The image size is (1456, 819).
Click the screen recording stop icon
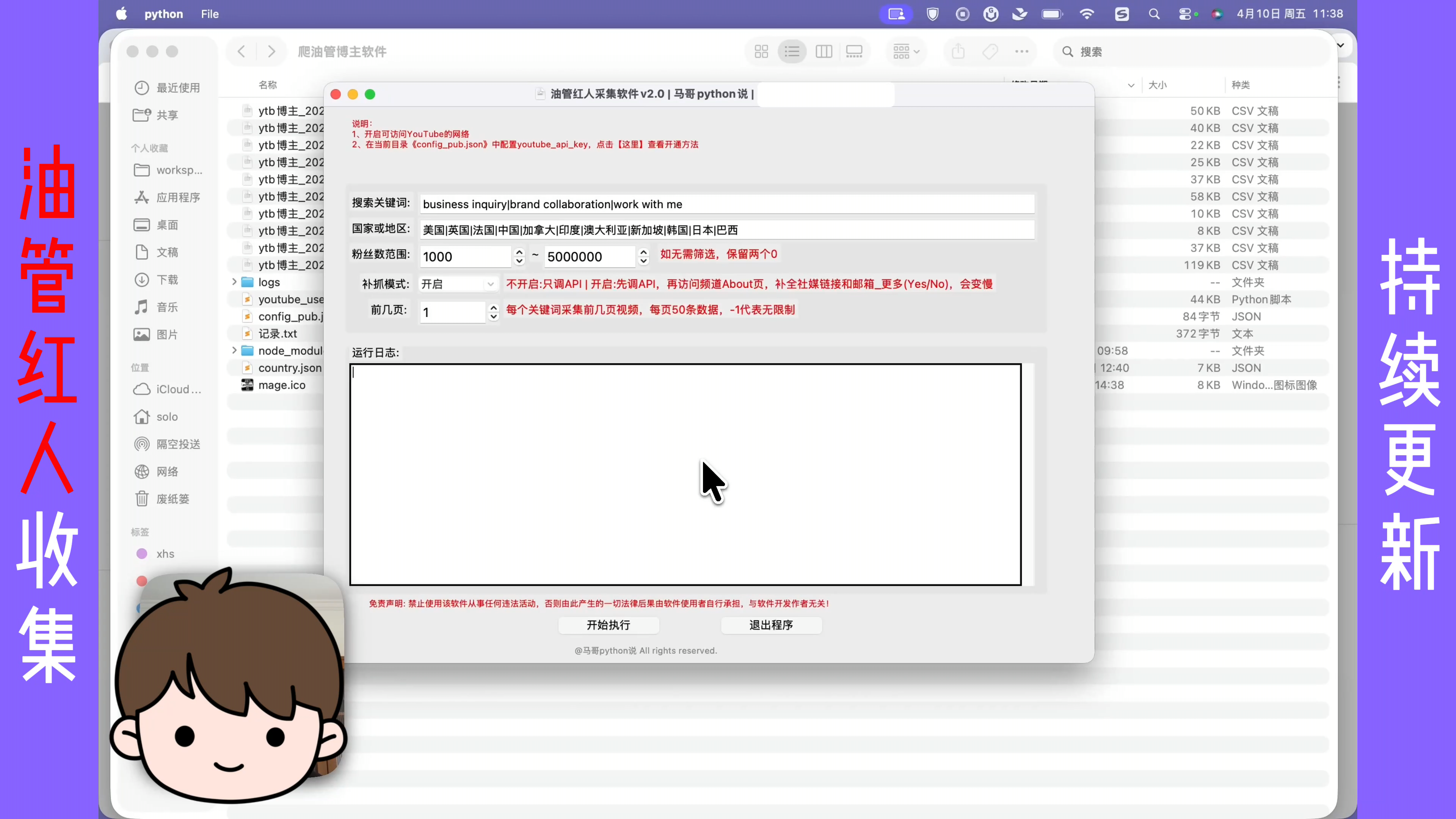(x=962, y=14)
